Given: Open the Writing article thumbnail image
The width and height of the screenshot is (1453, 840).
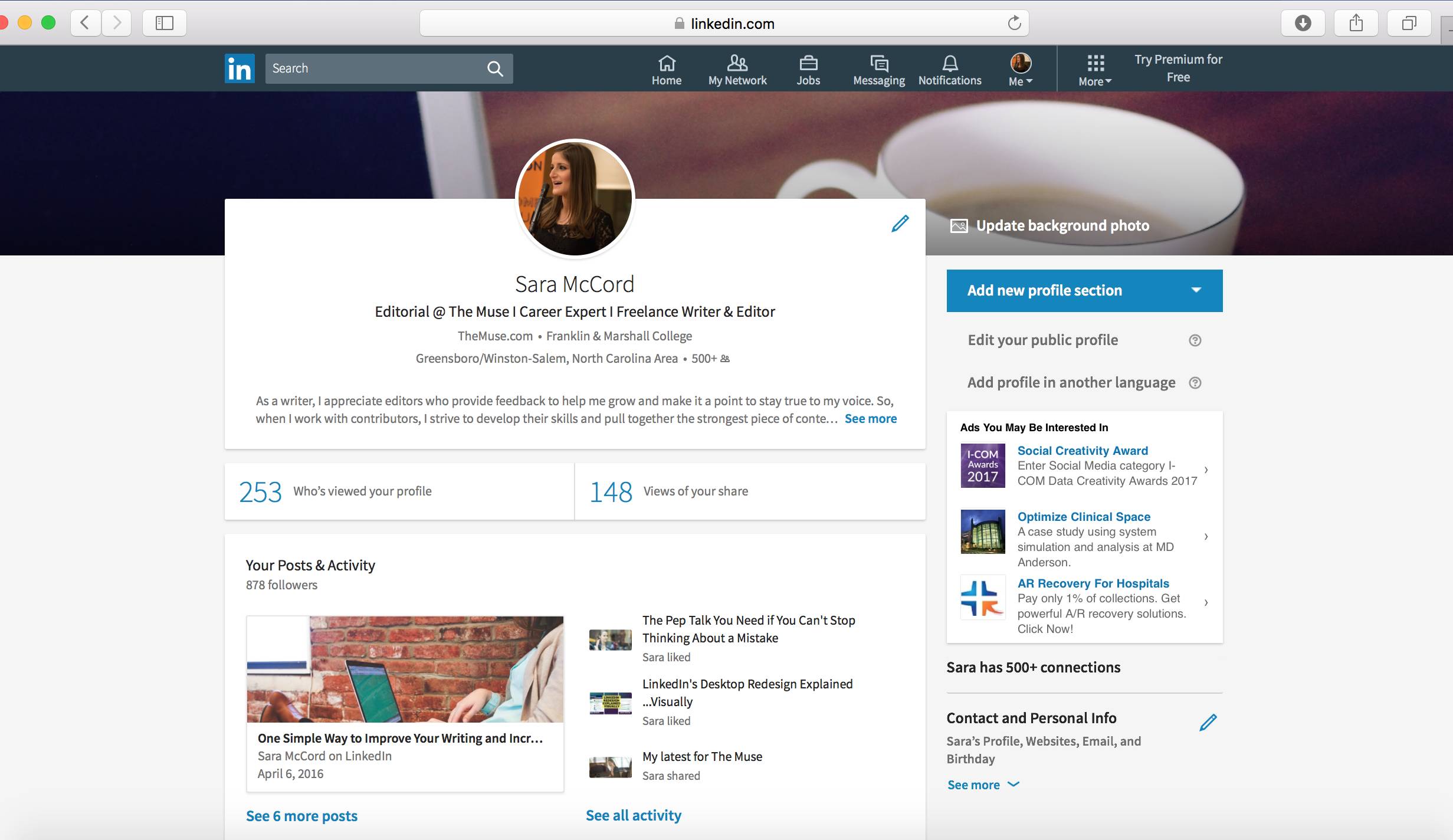Looking at the screenshot, I should (x=405, y=669).
